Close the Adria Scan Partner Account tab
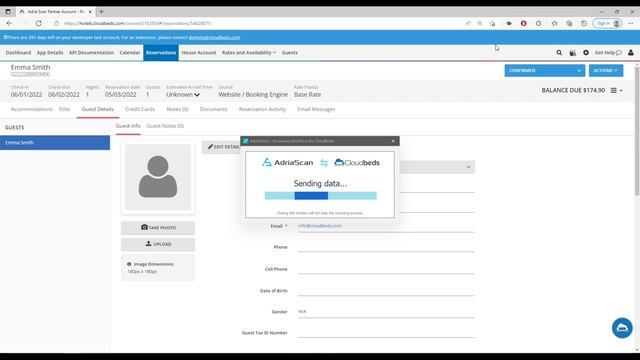The width and height of the screenshot is (640, 360). (x=90, y=12)
